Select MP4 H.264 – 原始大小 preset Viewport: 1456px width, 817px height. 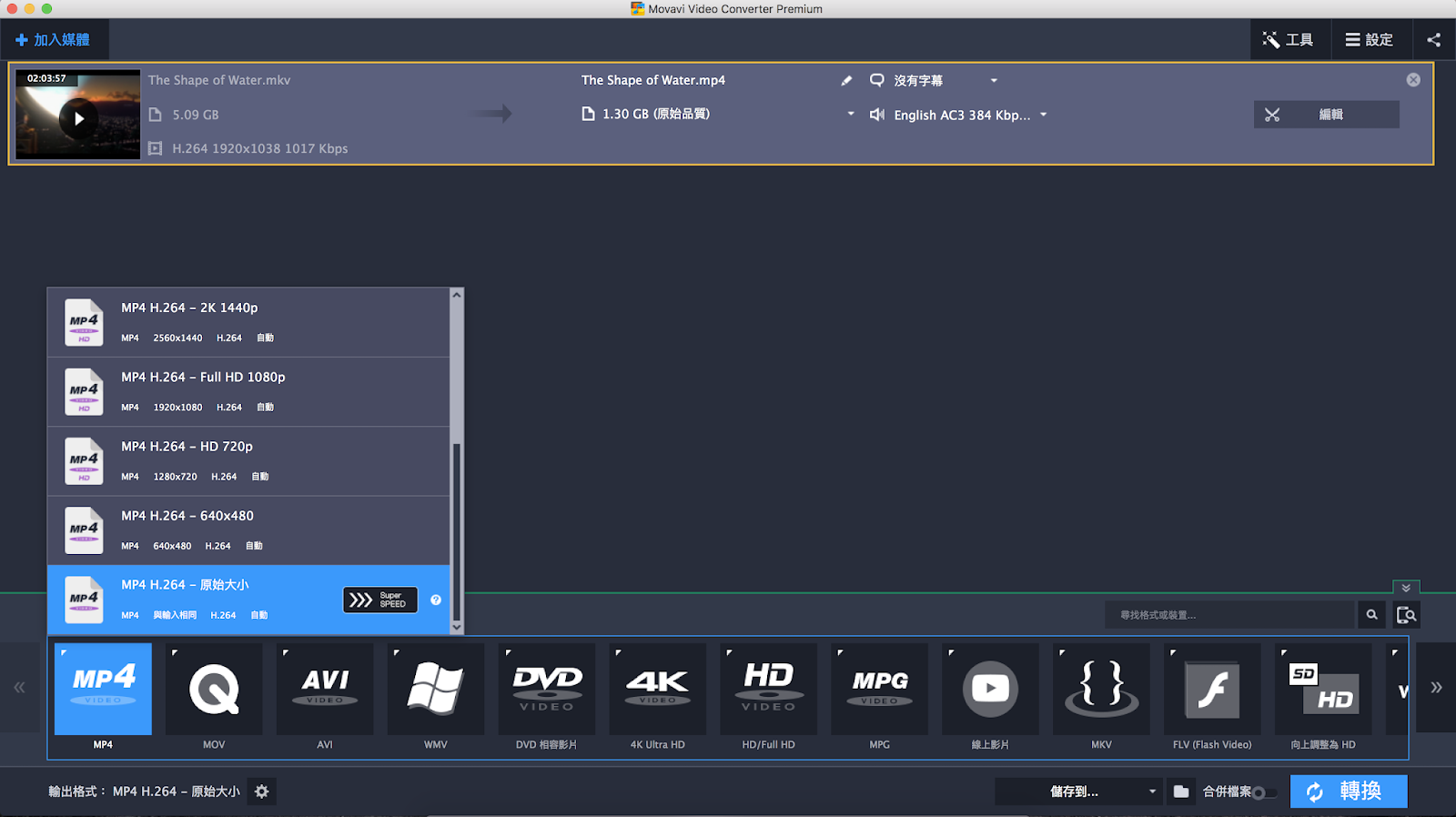tap(248, 600)
